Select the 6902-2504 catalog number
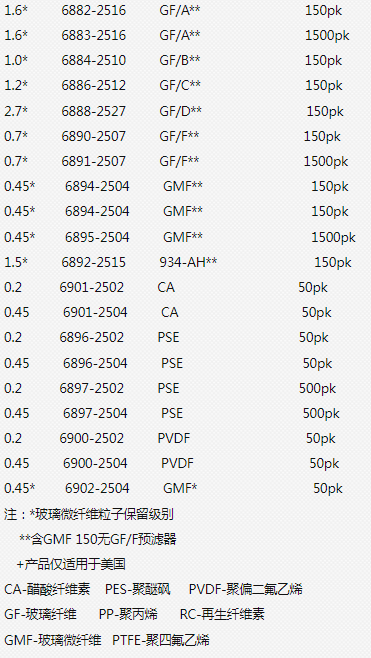This screenshot has height=658, width=371. coord(97,488)
